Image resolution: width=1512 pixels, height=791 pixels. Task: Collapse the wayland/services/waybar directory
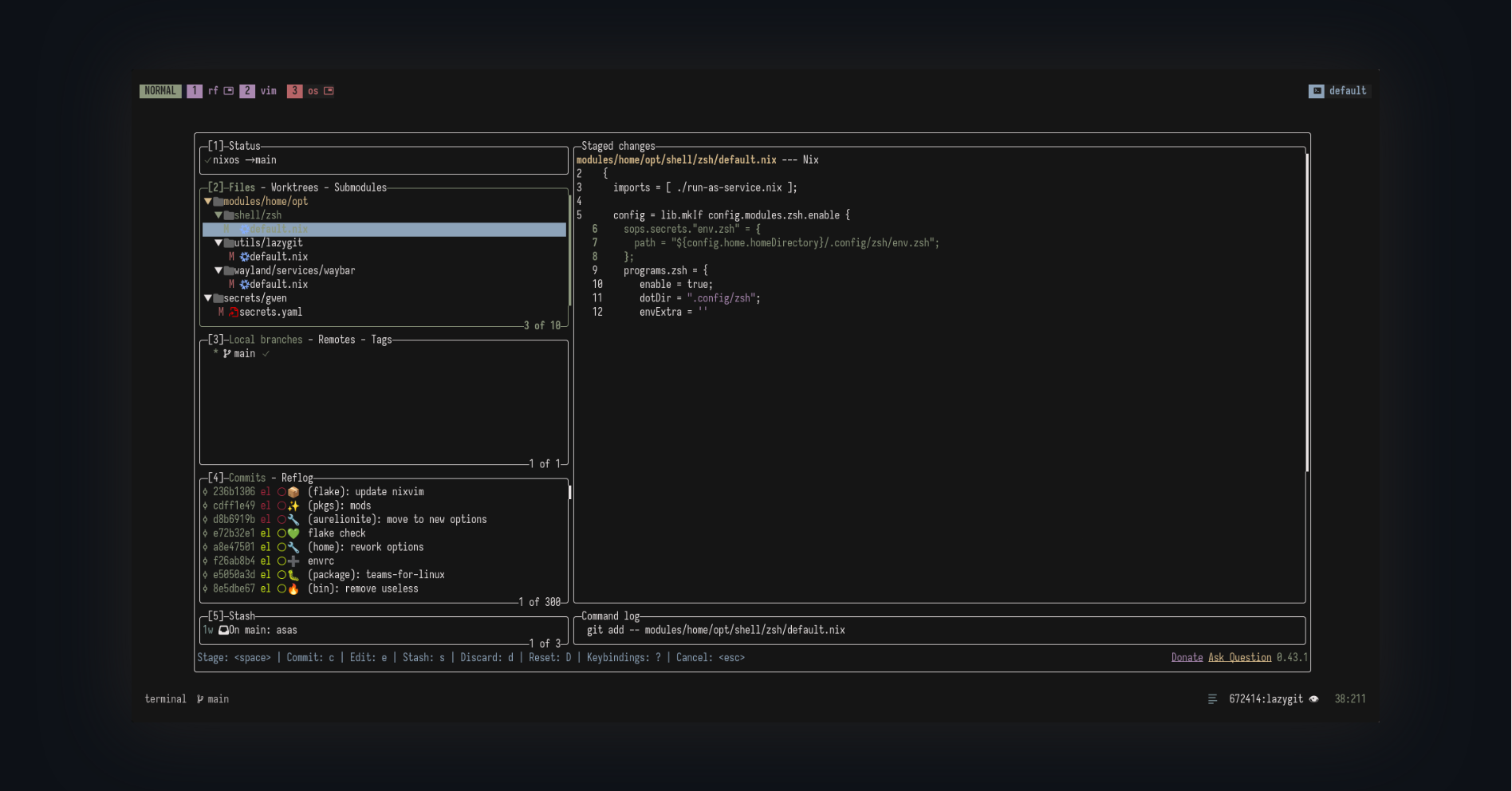219,271
